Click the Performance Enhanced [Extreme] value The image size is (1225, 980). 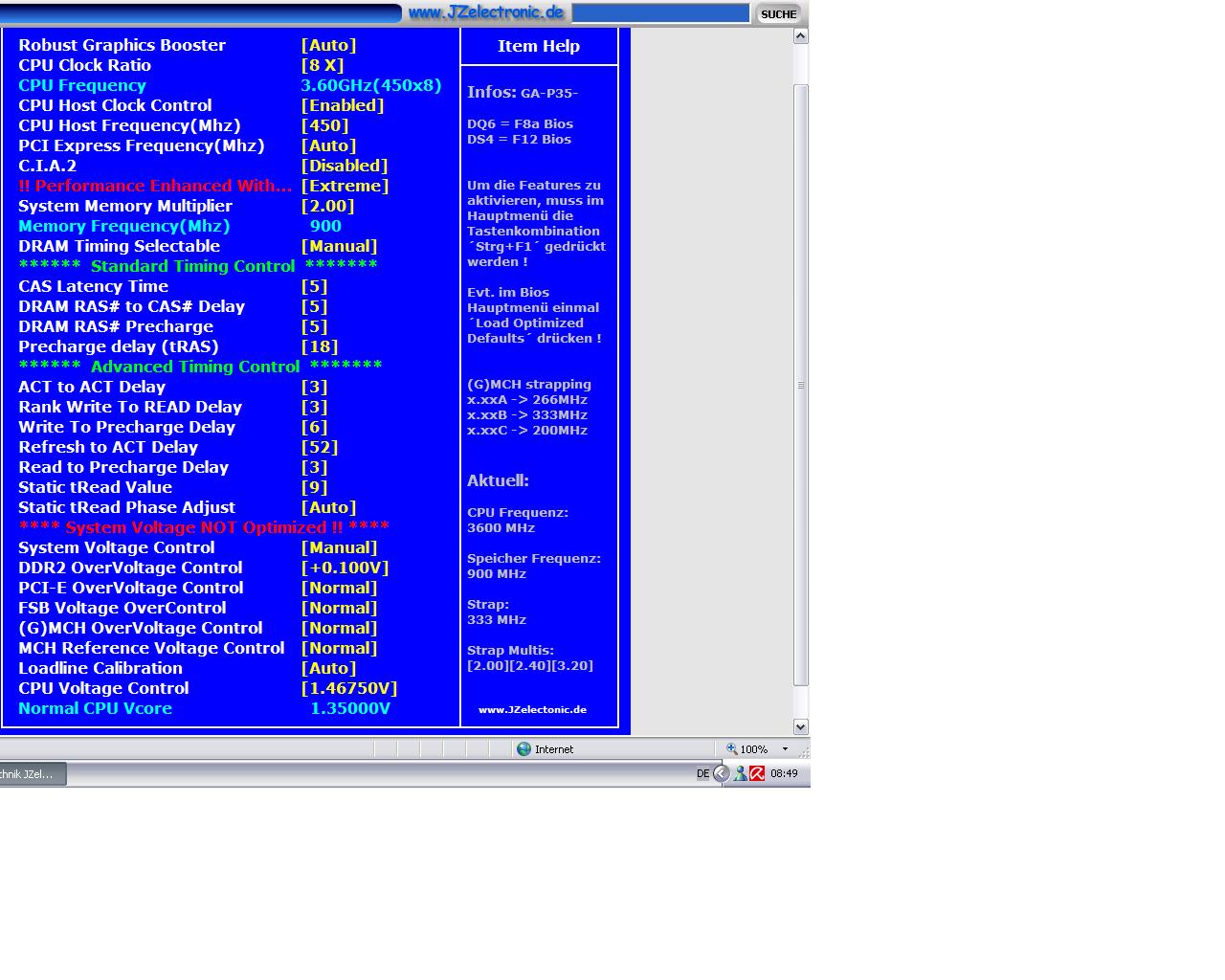345,186
